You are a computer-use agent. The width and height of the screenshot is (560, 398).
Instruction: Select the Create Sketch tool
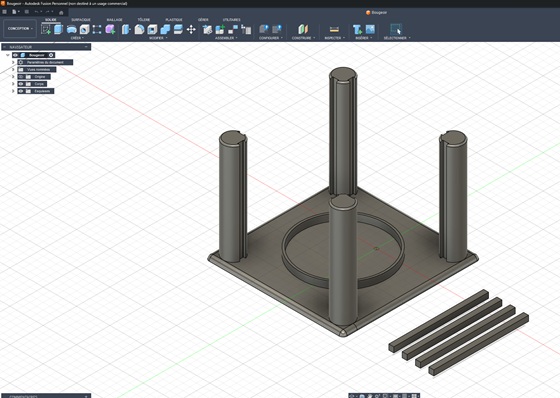pos(46,29)
